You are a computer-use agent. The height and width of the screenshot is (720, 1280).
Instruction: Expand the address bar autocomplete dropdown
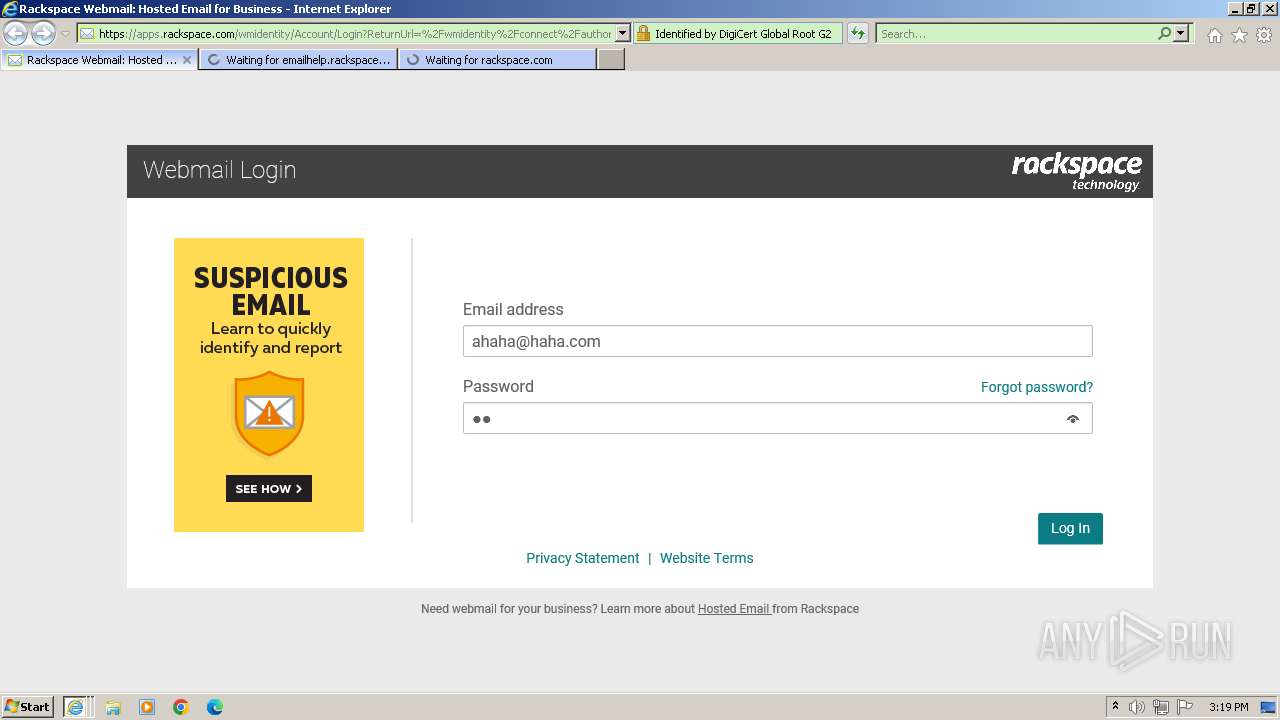click(x=622, y=34)
